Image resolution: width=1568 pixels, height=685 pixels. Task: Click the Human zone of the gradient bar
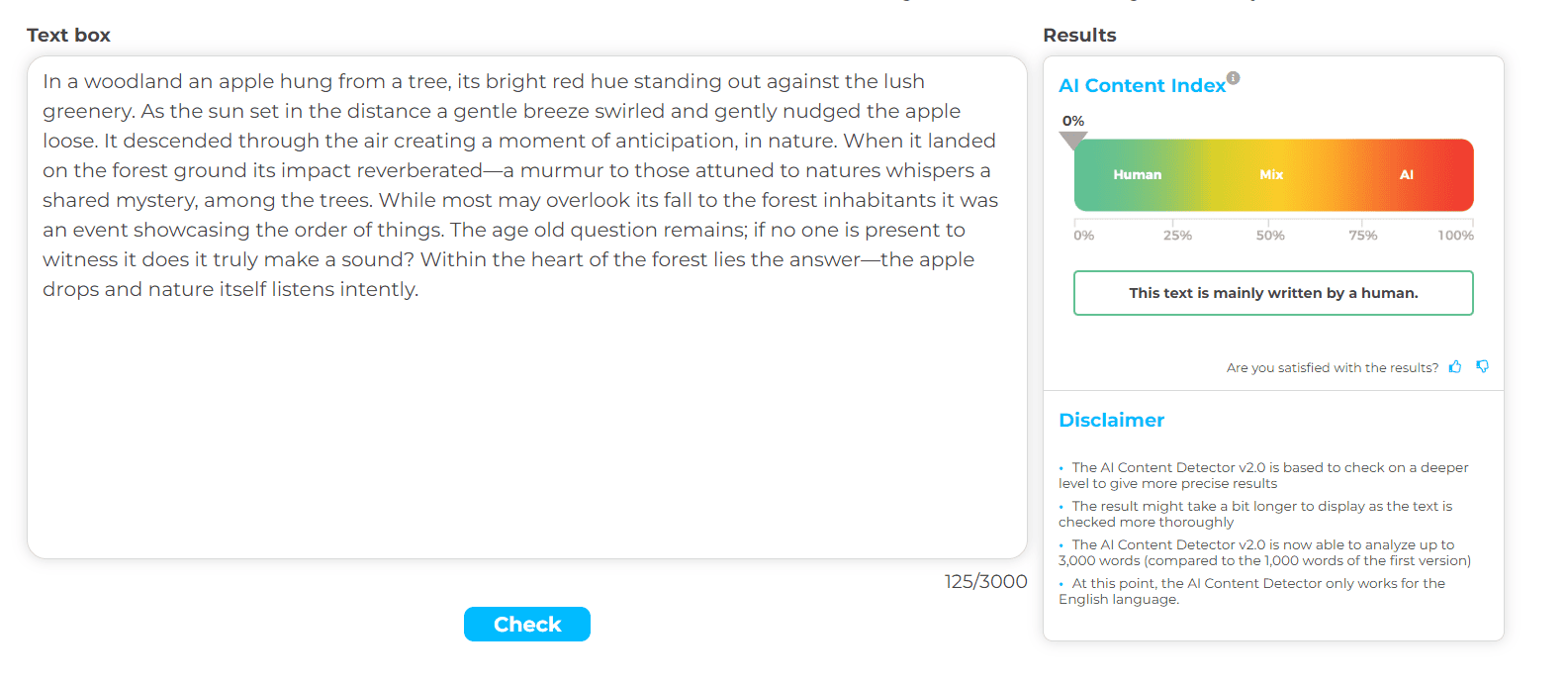(x=1138, y=175)
